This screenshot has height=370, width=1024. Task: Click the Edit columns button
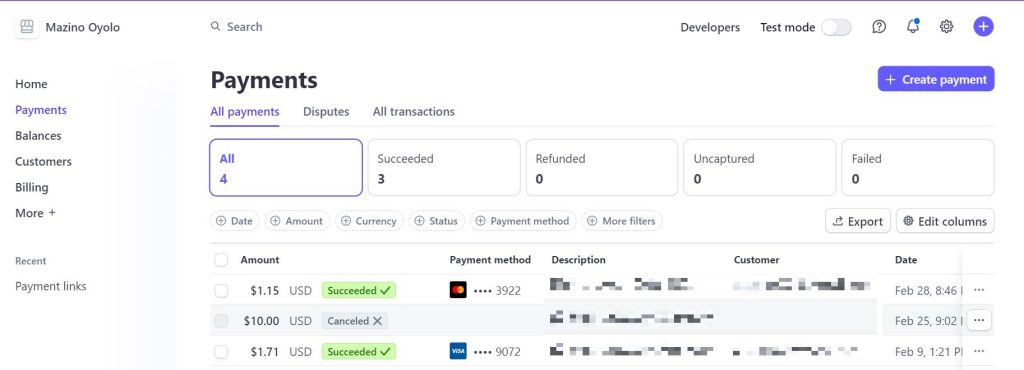pos(945,221)
